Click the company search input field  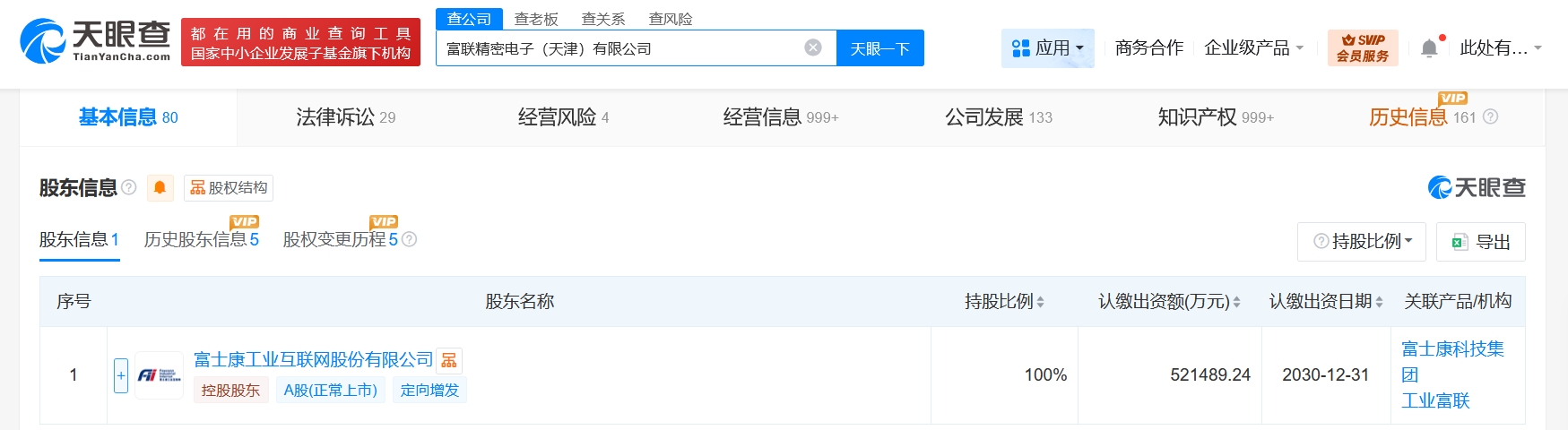click(x=619, y=48)
